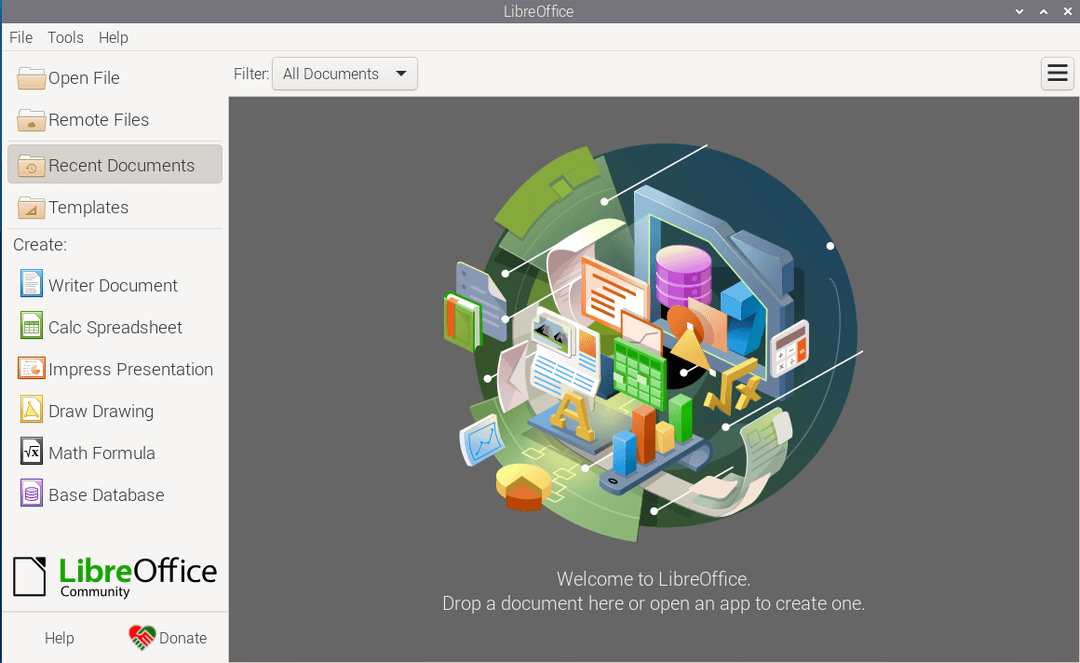The image size is (1080, 663).
Task: Create a new Draw Drawing
Action: click(100, 411)
